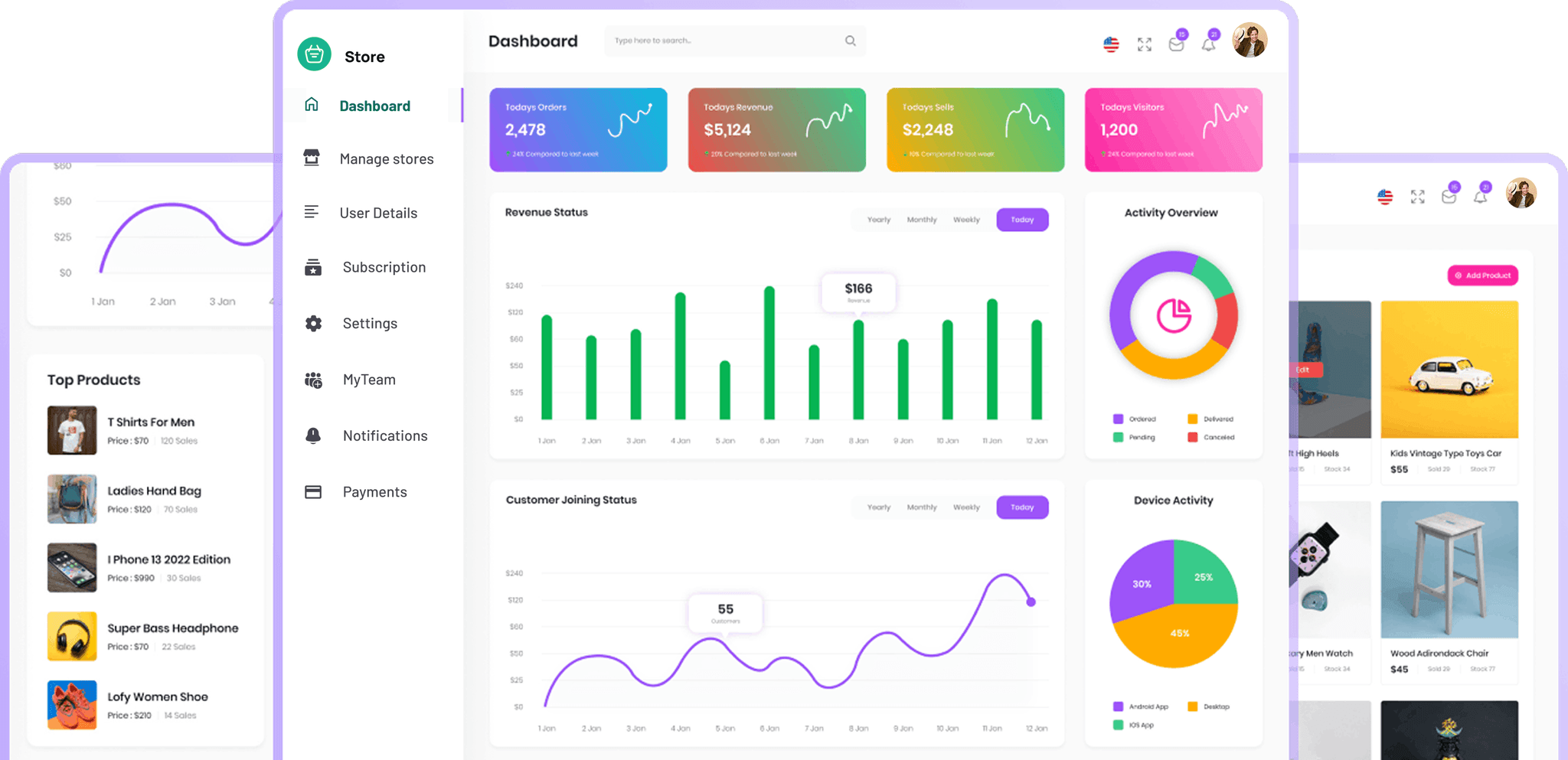Open the Todays Visitors card
Viewport: 1568px width, 760px height.
(1174, 129)
